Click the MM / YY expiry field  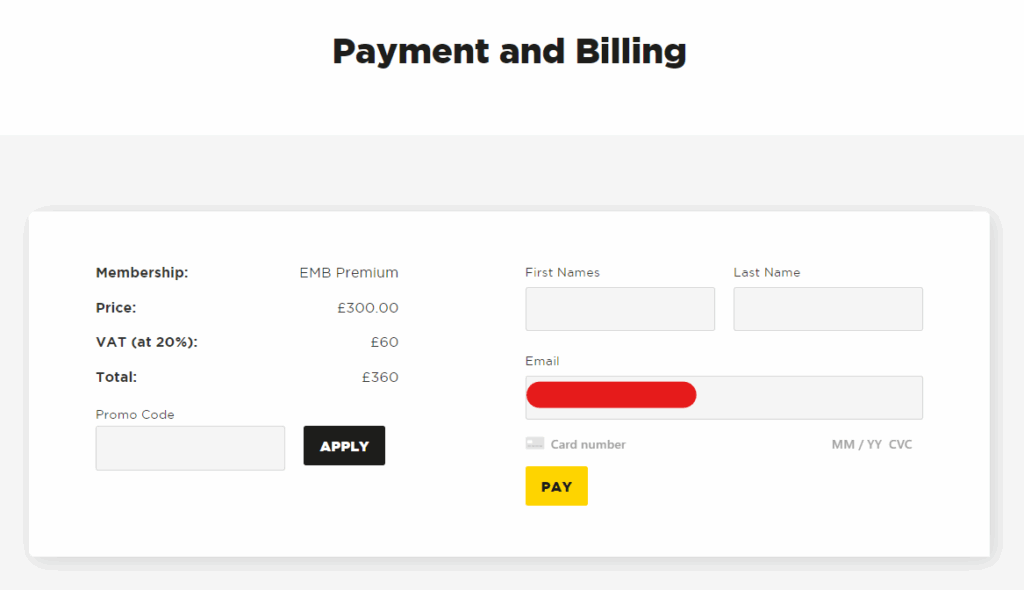(x=856, y=444)
